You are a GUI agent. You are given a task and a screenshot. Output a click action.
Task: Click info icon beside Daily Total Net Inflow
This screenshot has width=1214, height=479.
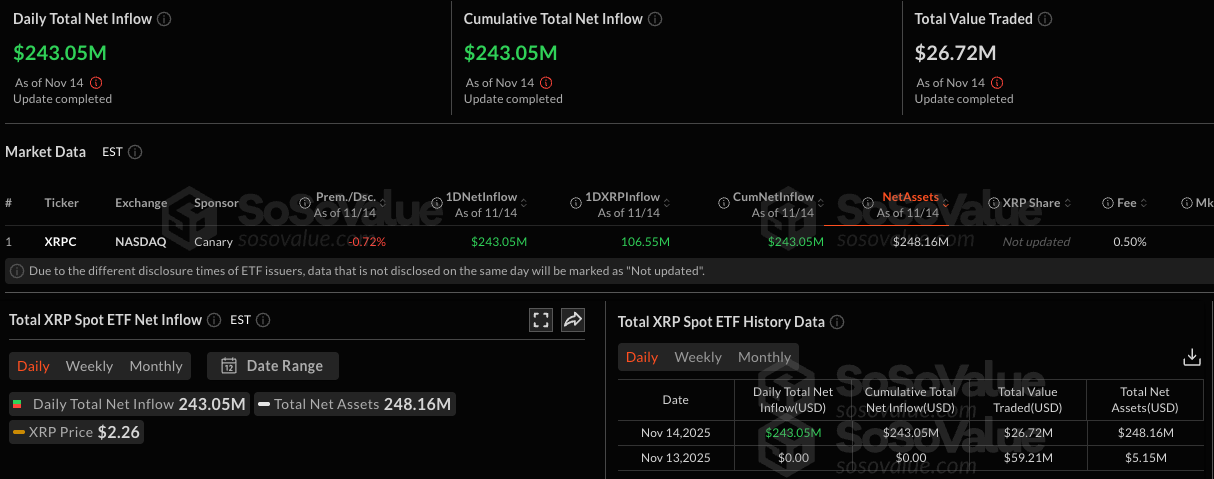[164, 19]
